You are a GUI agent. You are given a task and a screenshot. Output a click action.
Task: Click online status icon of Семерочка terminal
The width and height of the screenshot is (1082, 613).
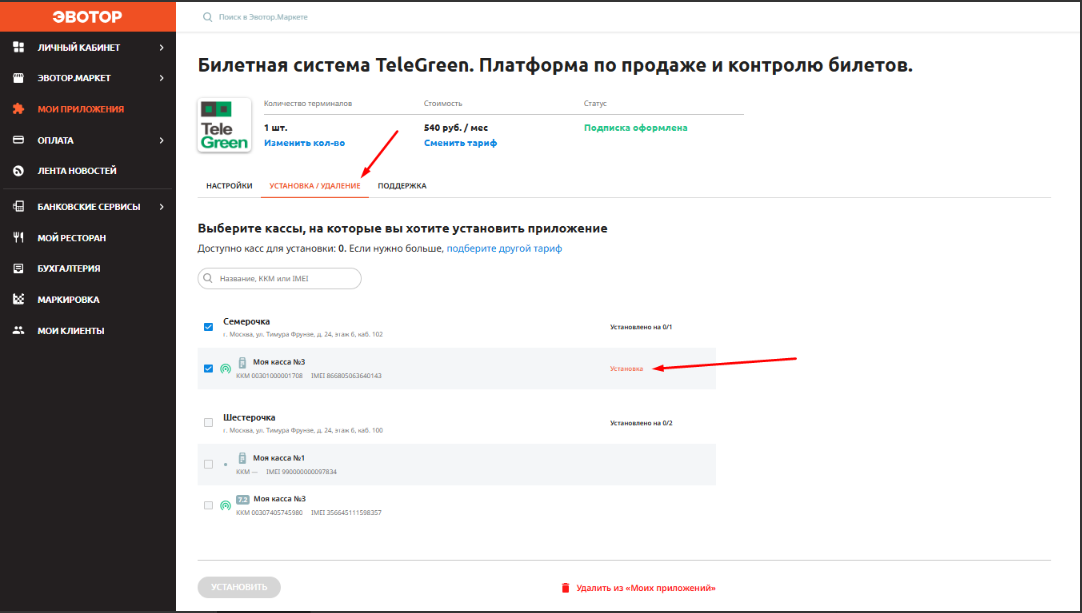click(225, 369)
